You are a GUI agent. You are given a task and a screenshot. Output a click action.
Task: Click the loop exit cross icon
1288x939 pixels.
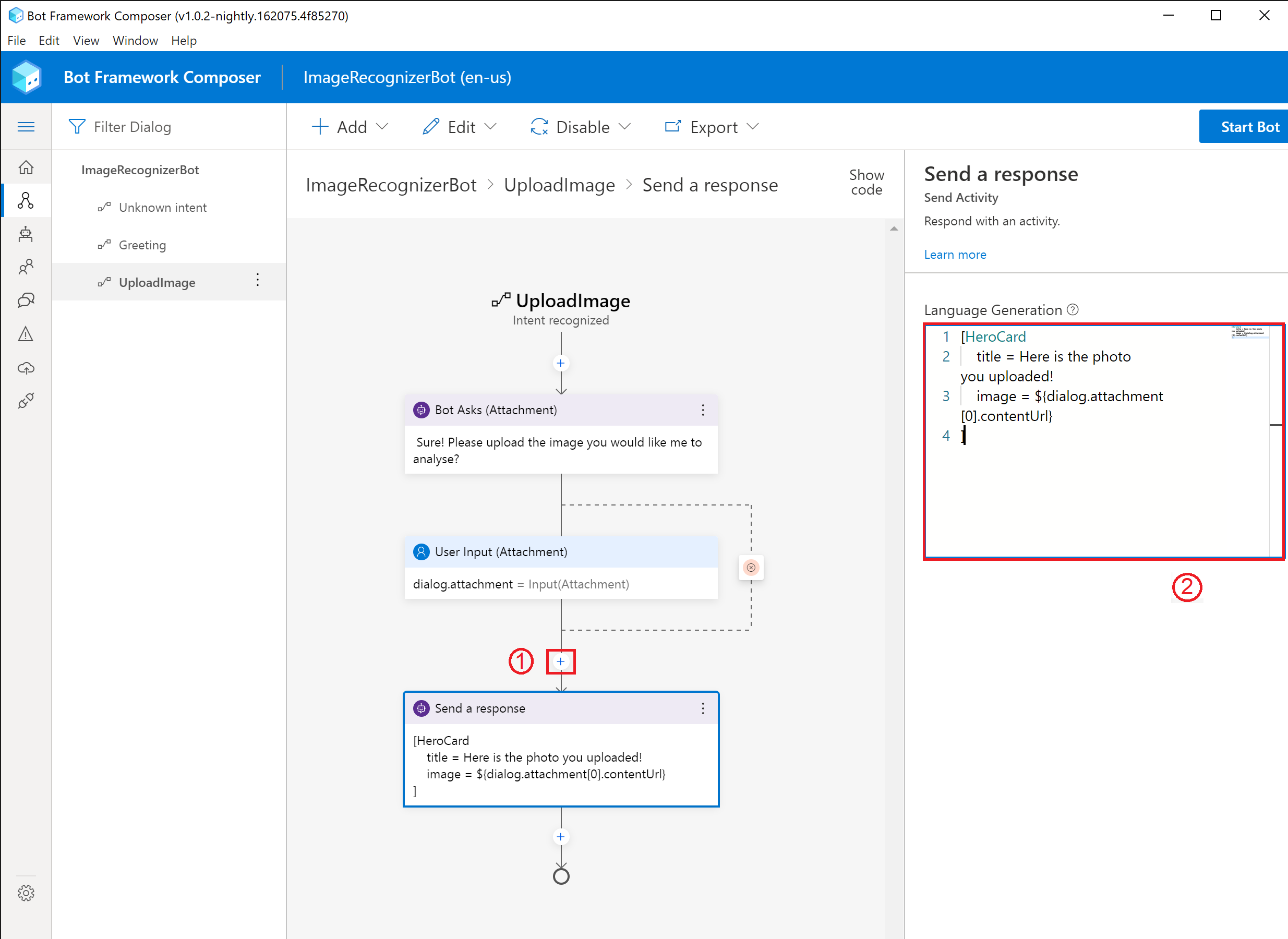pyautogui.click(x=751, y=568)
